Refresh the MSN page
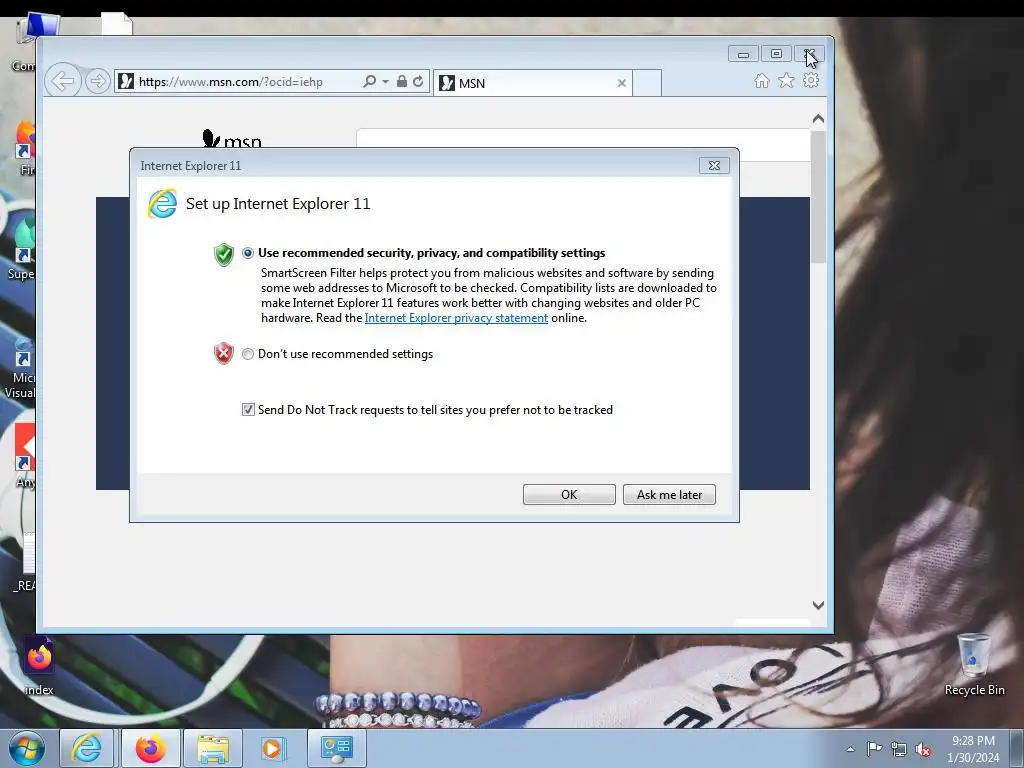The height and width of the screenshot is (768, 1024). coord(418,82)
